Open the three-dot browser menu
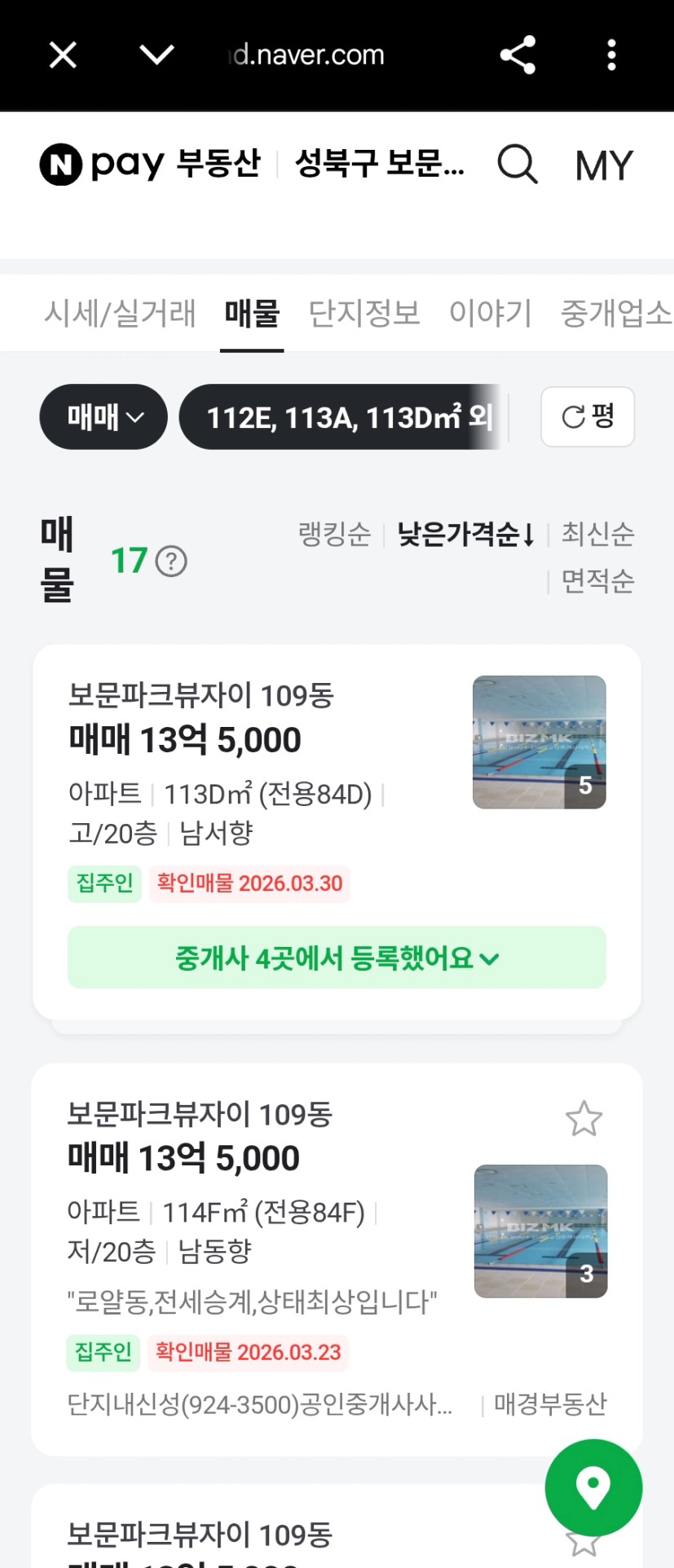This screenshot has height=1568, width=674. [611, 55]
